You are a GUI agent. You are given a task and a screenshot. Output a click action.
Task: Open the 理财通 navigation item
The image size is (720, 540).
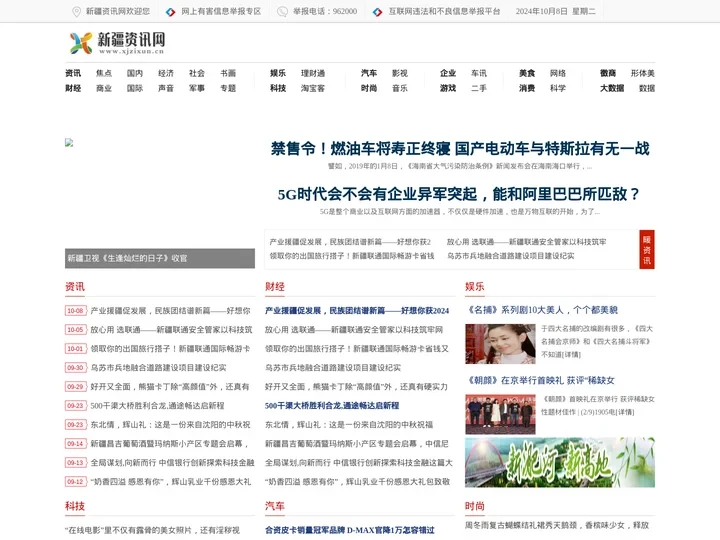(313, 73)
